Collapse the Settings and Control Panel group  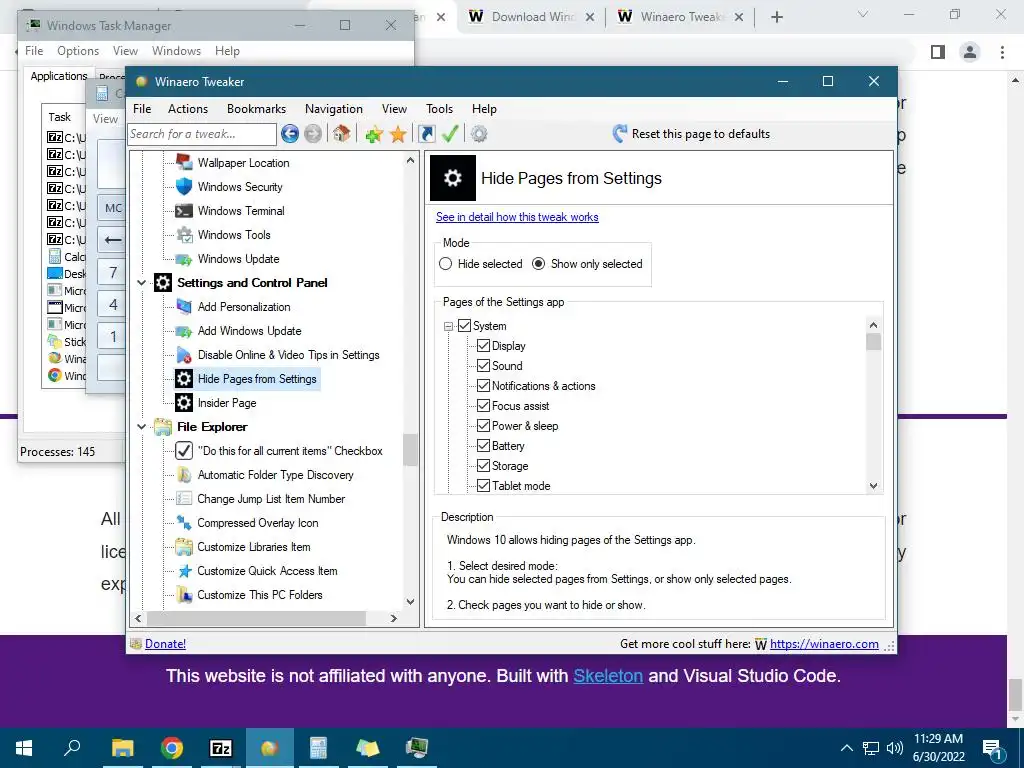[141, 283]
